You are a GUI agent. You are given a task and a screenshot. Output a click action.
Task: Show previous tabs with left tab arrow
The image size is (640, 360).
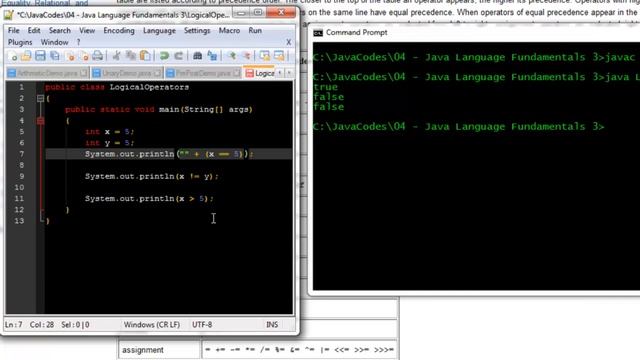pos(280,73)
